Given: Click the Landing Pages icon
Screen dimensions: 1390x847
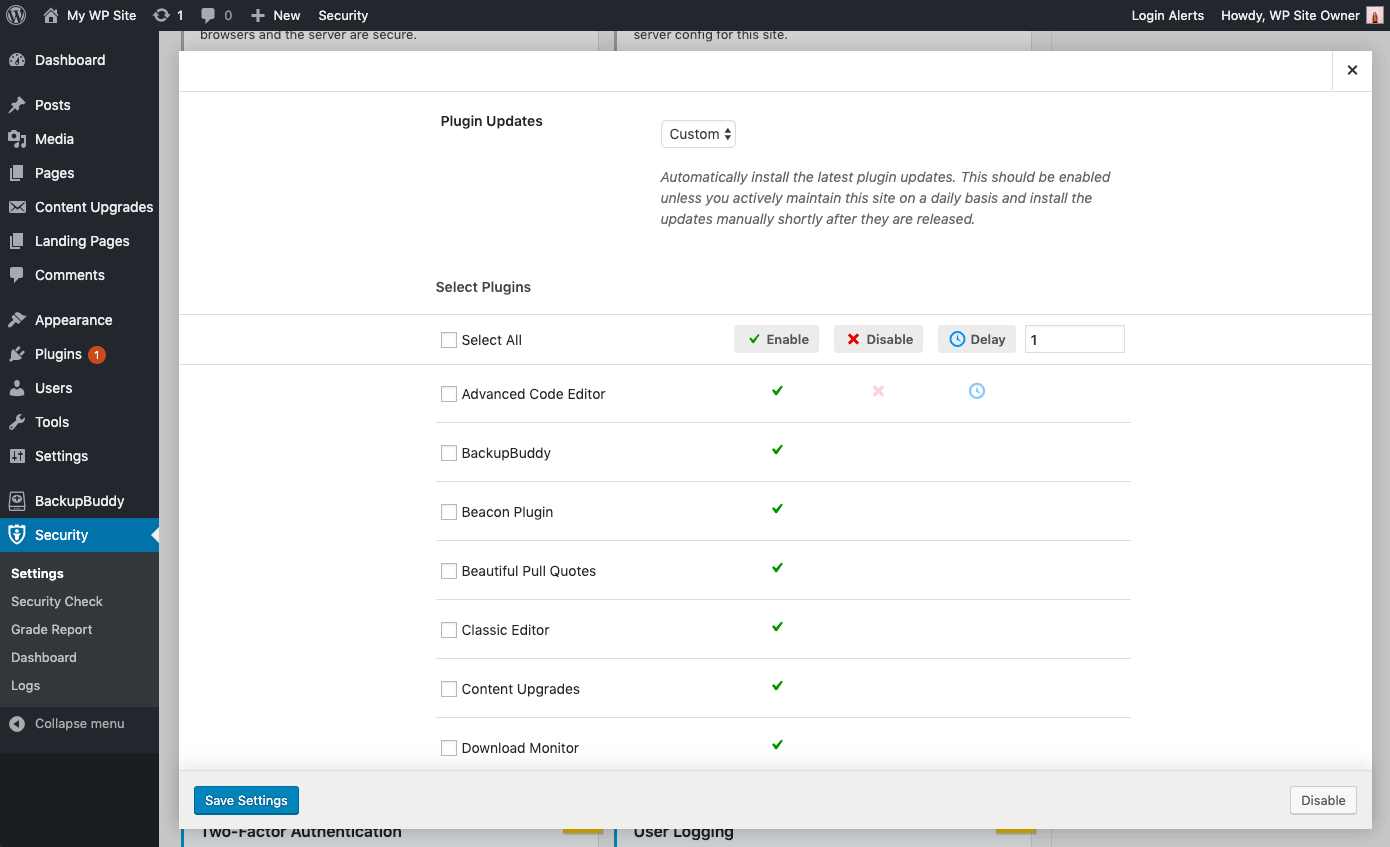Looking at the screenshot, I should [x=17, y=241].
